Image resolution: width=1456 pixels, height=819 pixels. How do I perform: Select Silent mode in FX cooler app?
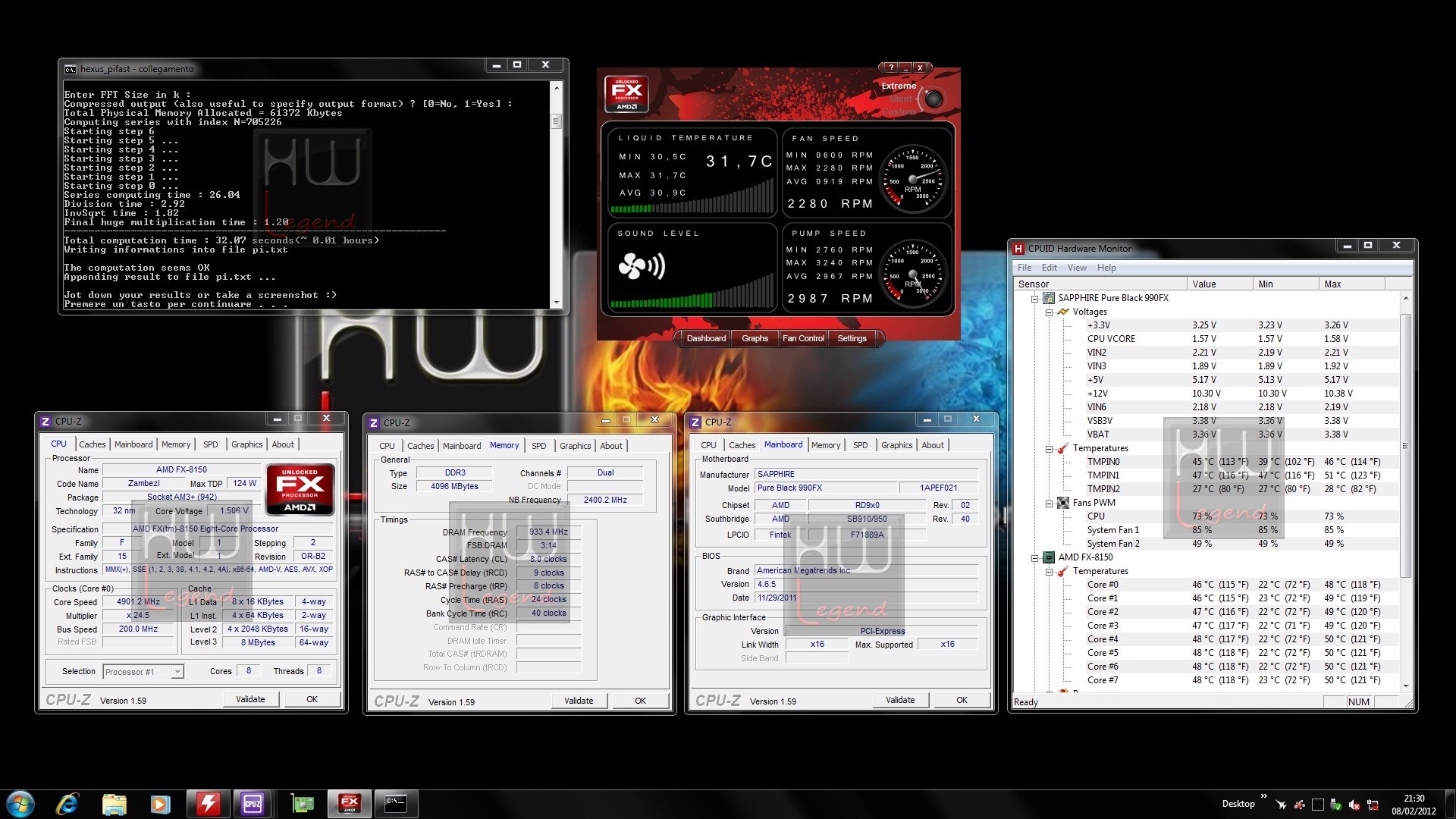coord(900,99)
